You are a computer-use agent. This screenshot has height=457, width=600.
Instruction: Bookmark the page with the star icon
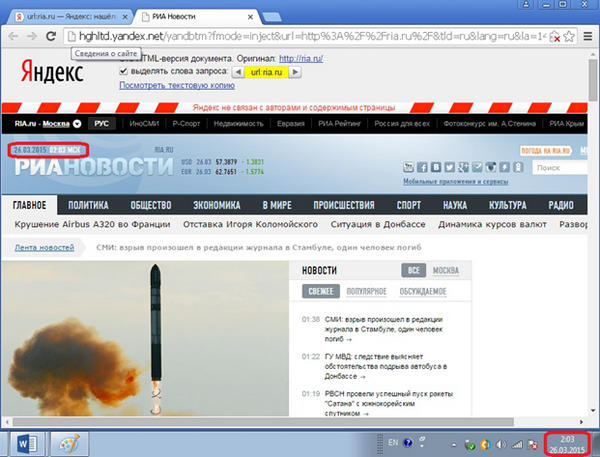[x=569, y=36]
